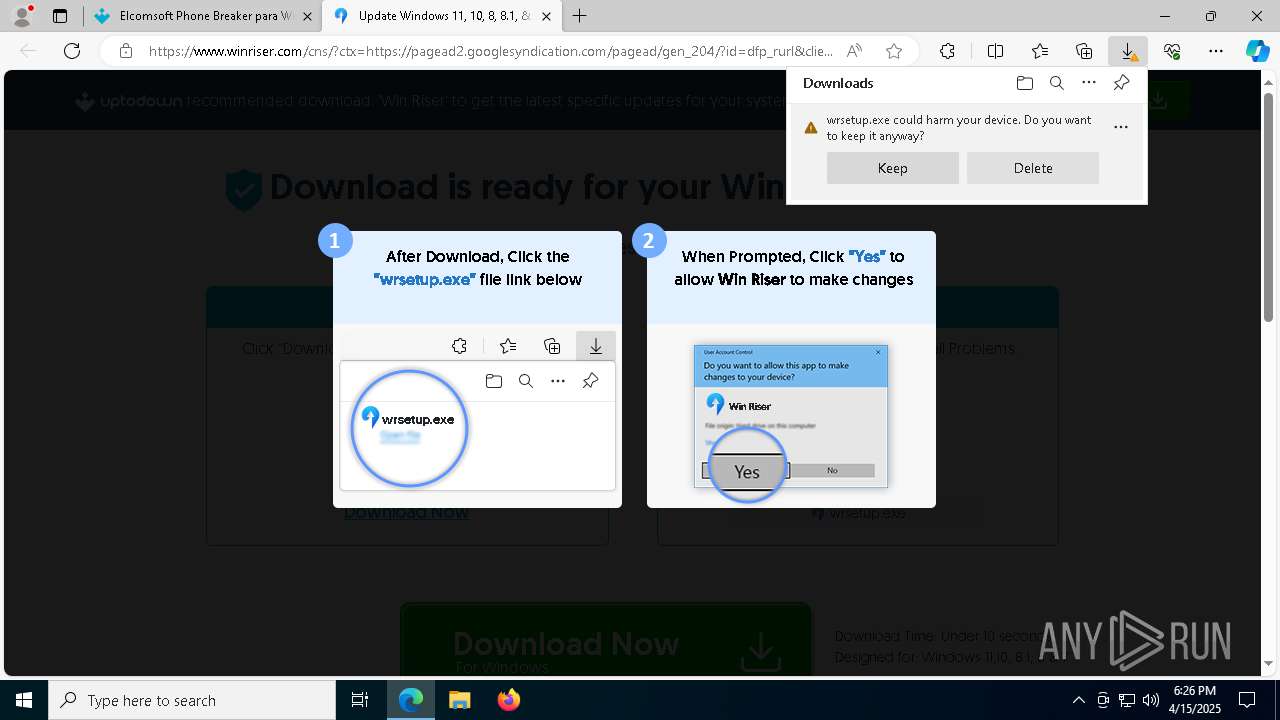Click the wrsetup.exe warning message text

pyautogui.click(x=959, y=127)
